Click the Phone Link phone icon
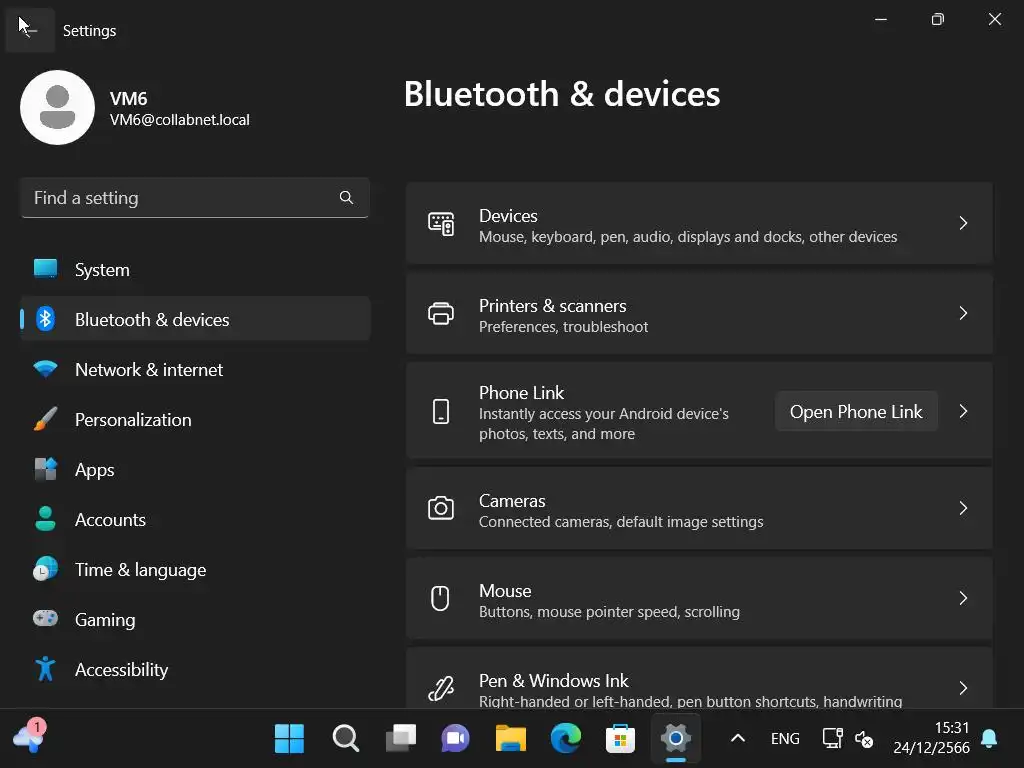 click(x=441, y=411)
